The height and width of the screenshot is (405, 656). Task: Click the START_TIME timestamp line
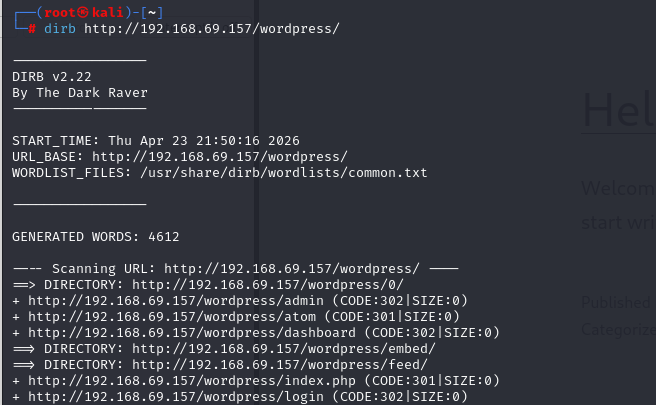(x=156, y=141)
